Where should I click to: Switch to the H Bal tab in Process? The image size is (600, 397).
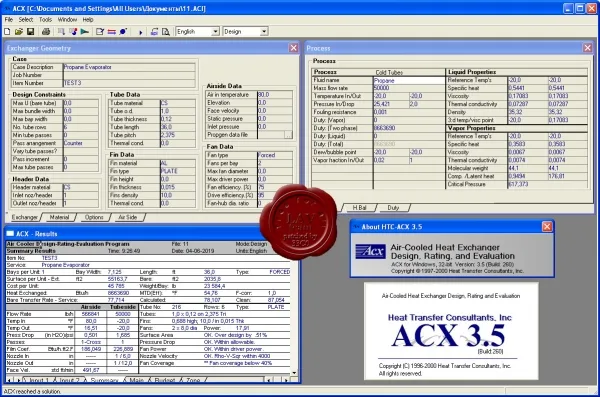tap(359, 207)
